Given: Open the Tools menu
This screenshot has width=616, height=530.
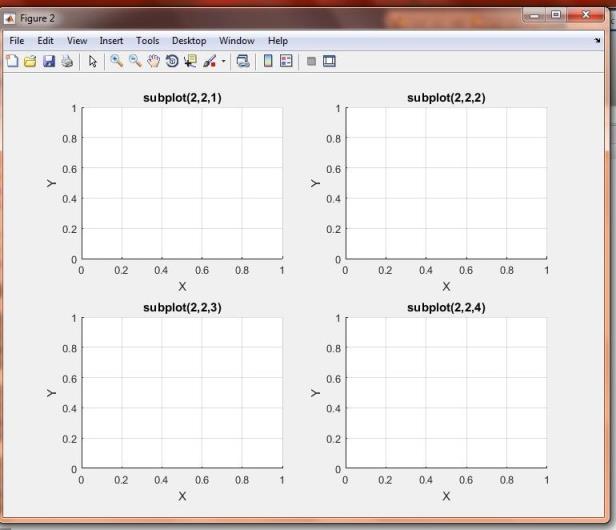Looking at the screenshot, I should [x=147, y=41].
